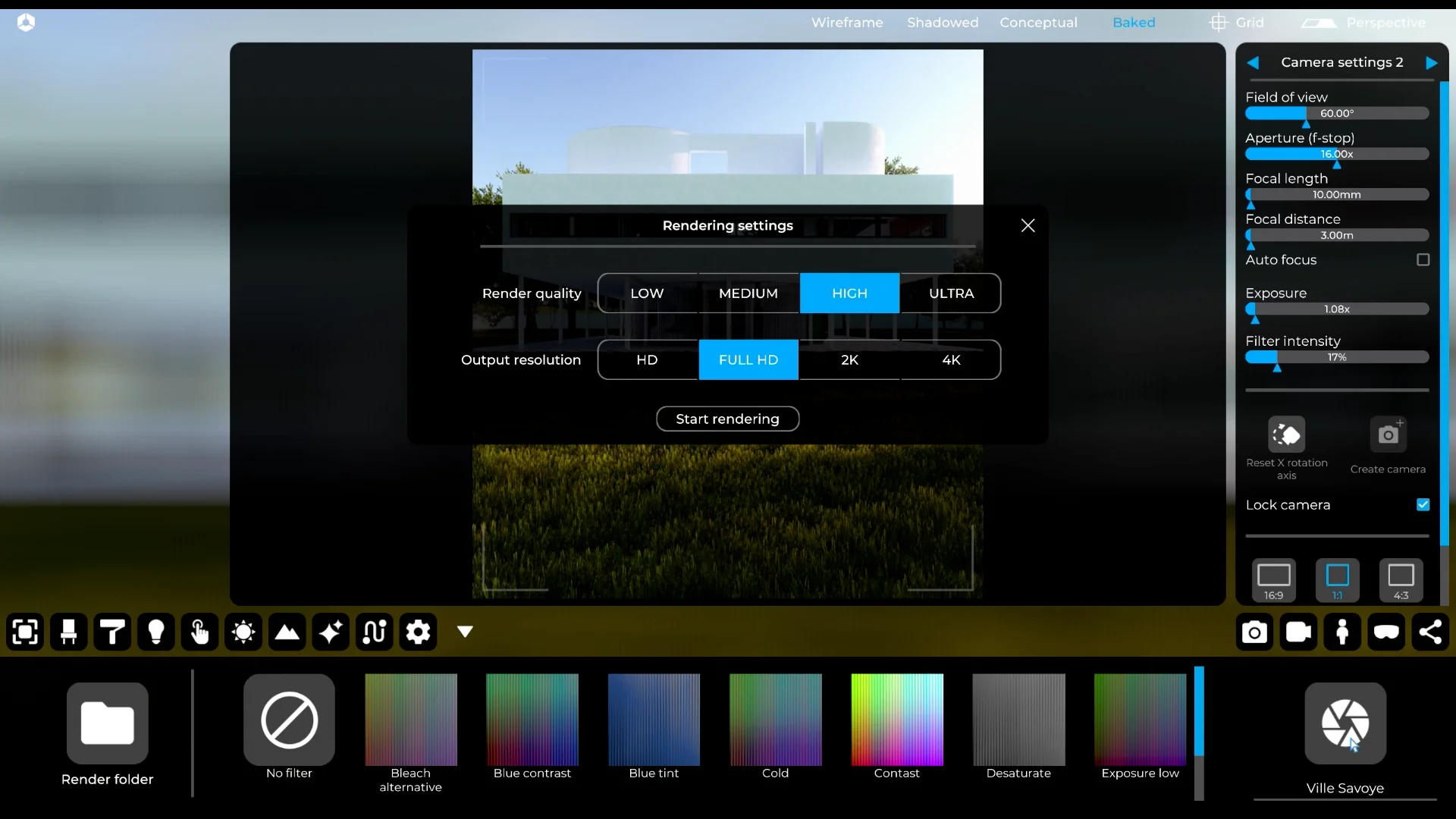
Task: Open the sun environment settings icon
Action: click(x=243, y=632)
